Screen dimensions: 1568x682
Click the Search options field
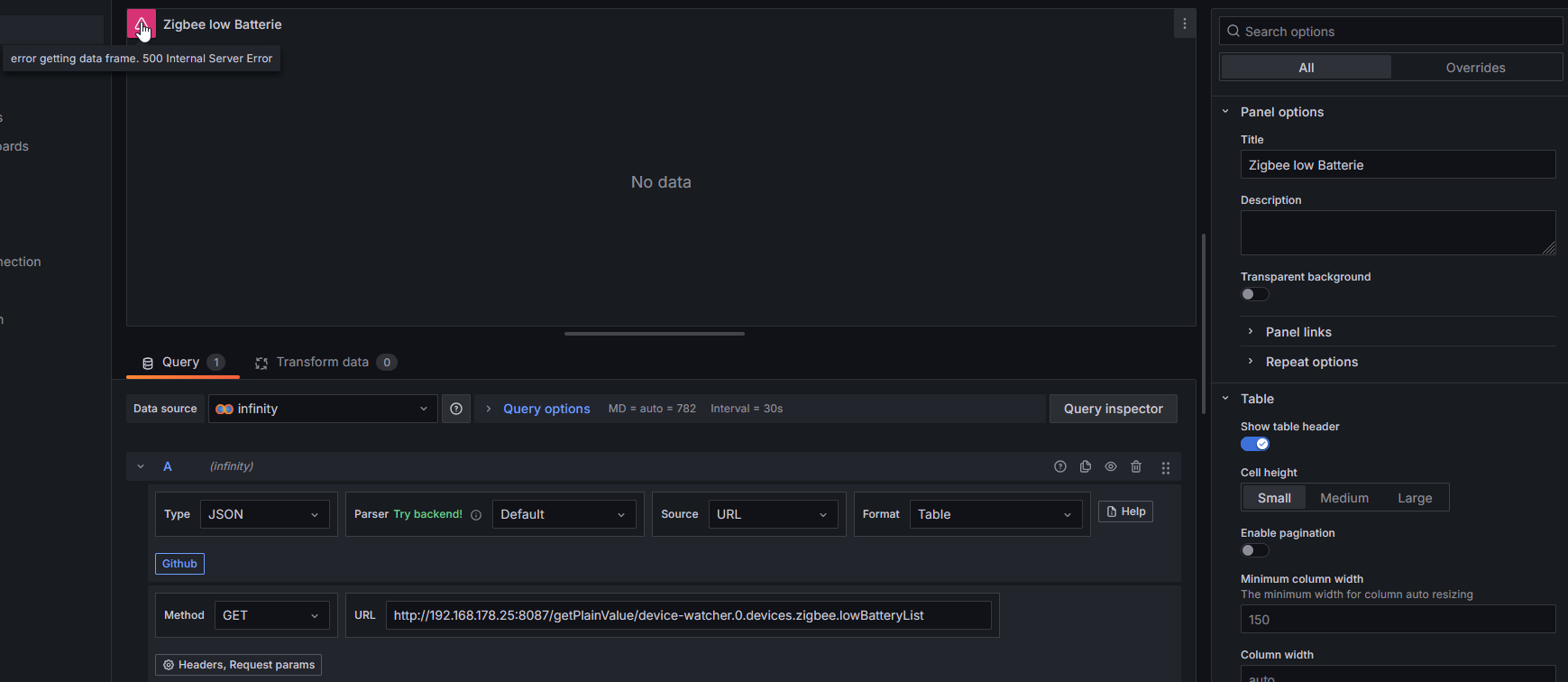pos(1390,31)
